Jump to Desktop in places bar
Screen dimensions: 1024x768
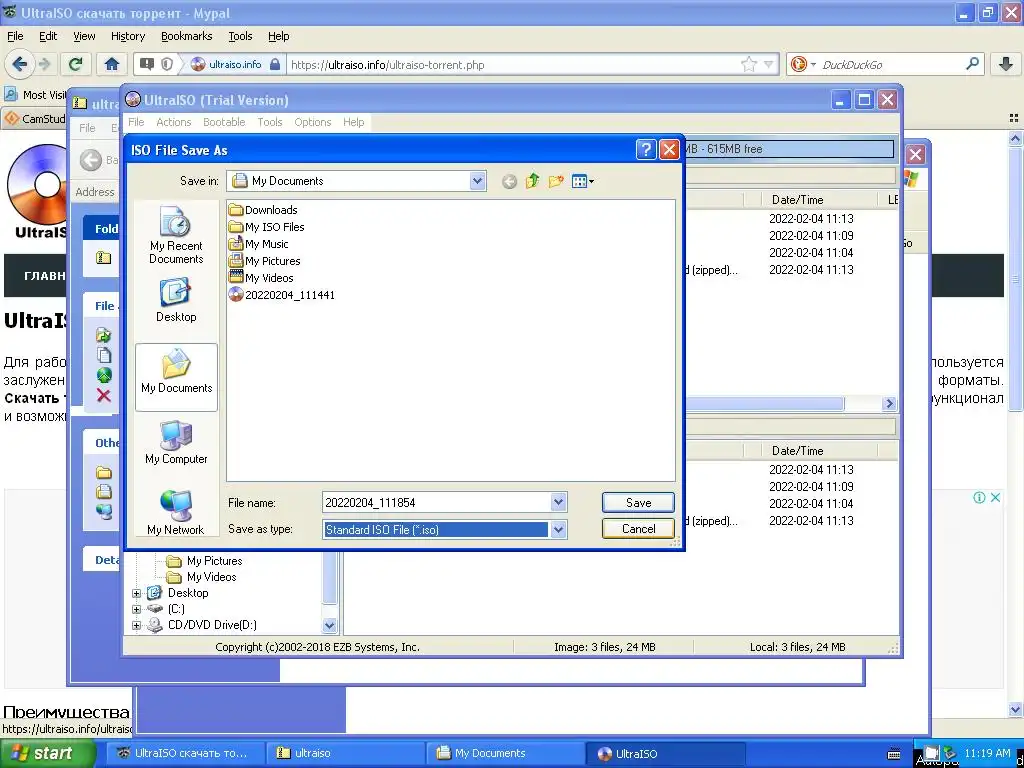[176, 300]
